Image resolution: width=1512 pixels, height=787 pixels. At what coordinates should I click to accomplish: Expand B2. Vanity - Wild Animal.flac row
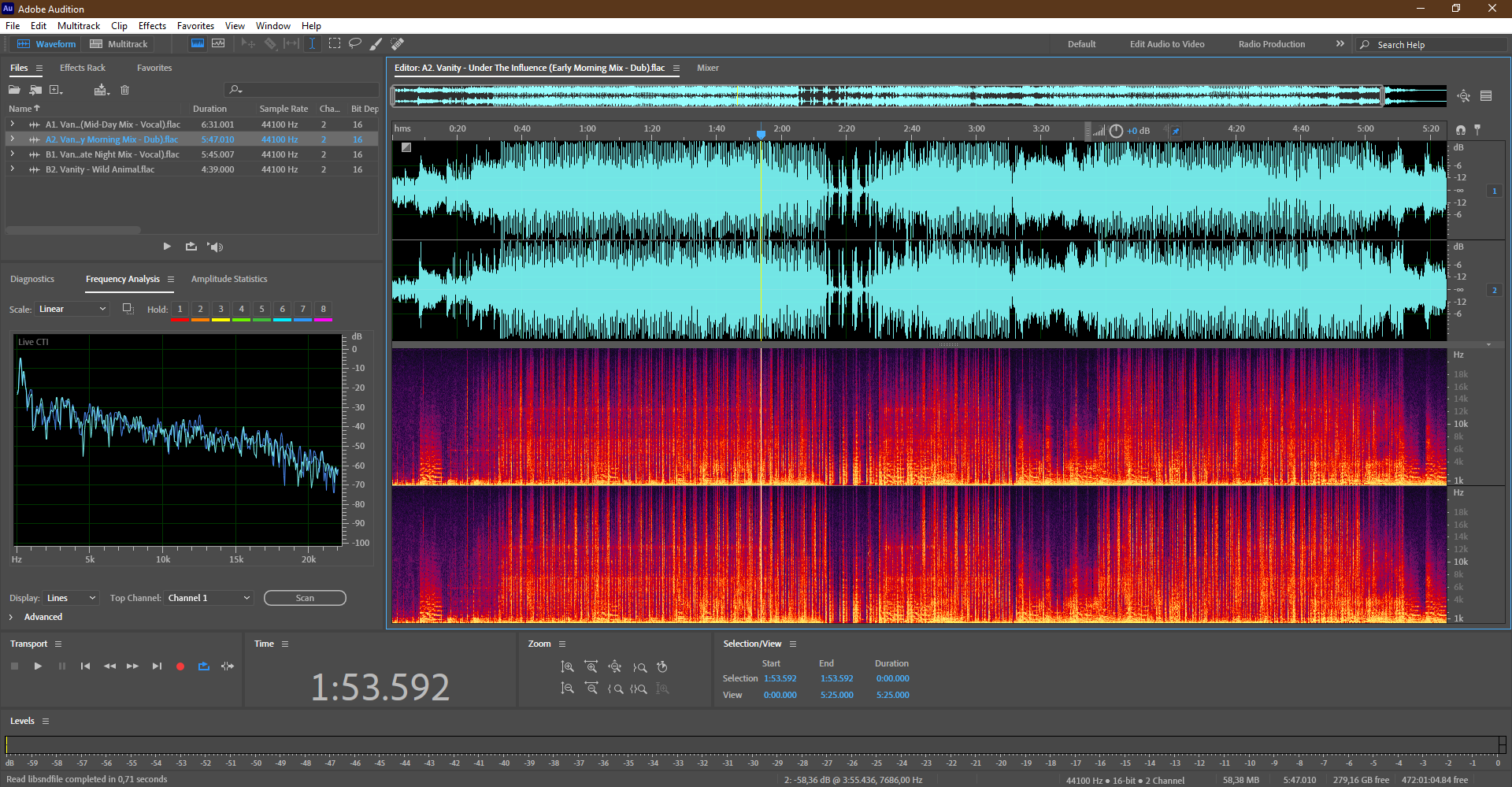click(12, 169)
